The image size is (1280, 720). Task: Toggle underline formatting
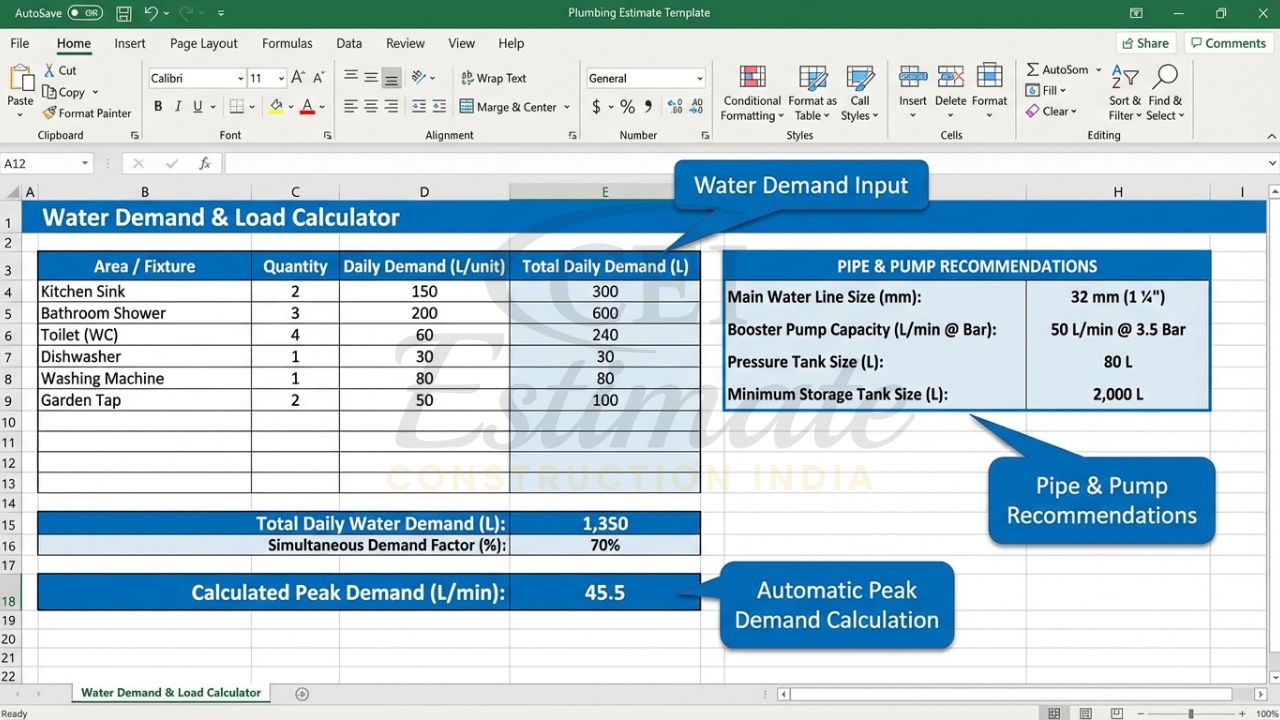196,105
